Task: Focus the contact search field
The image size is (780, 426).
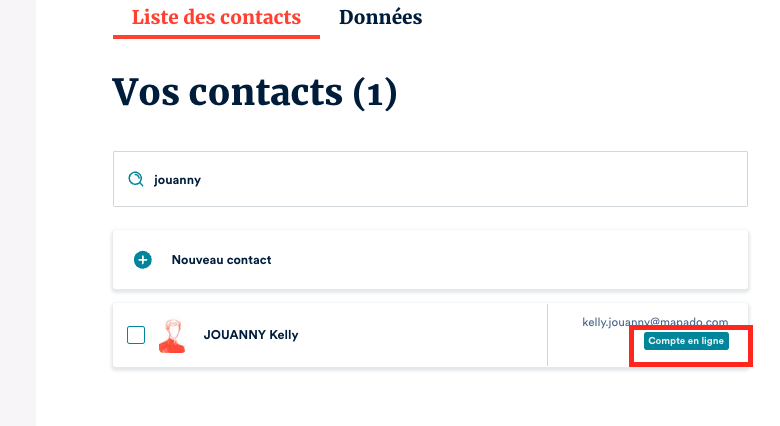Action: tap(430, 179)
